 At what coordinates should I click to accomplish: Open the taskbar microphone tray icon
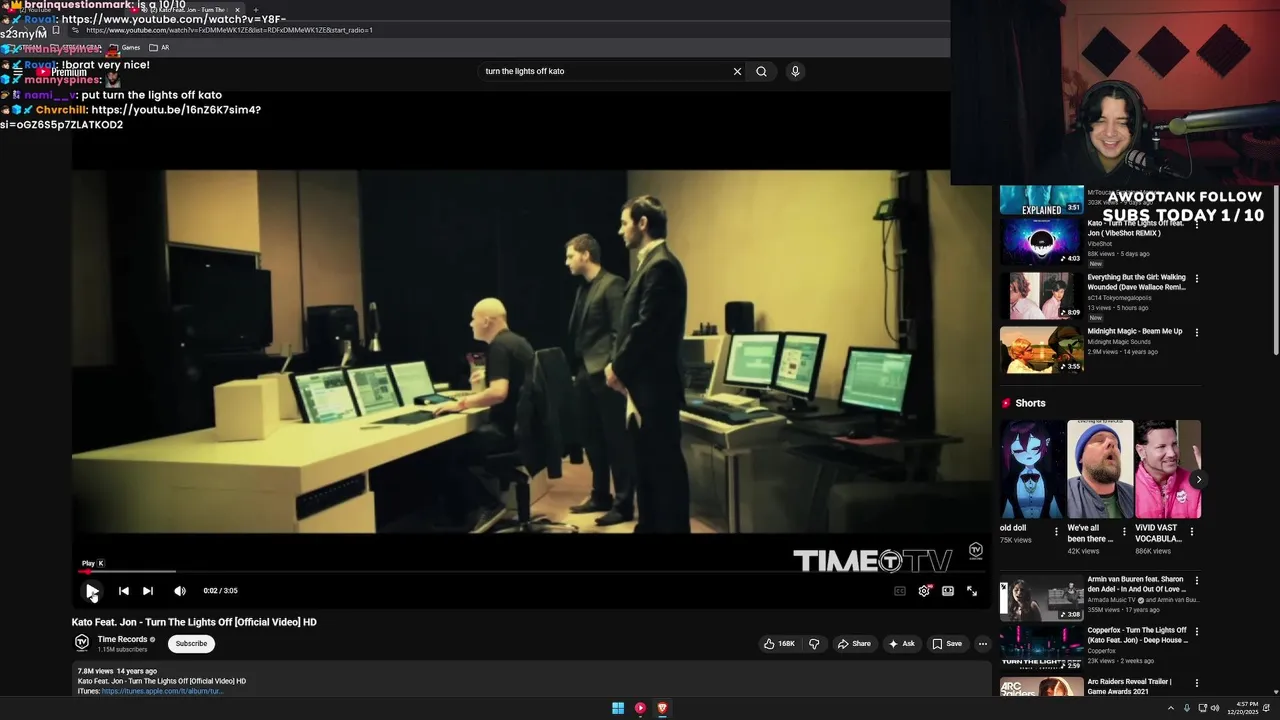[x=1187, y=708]
